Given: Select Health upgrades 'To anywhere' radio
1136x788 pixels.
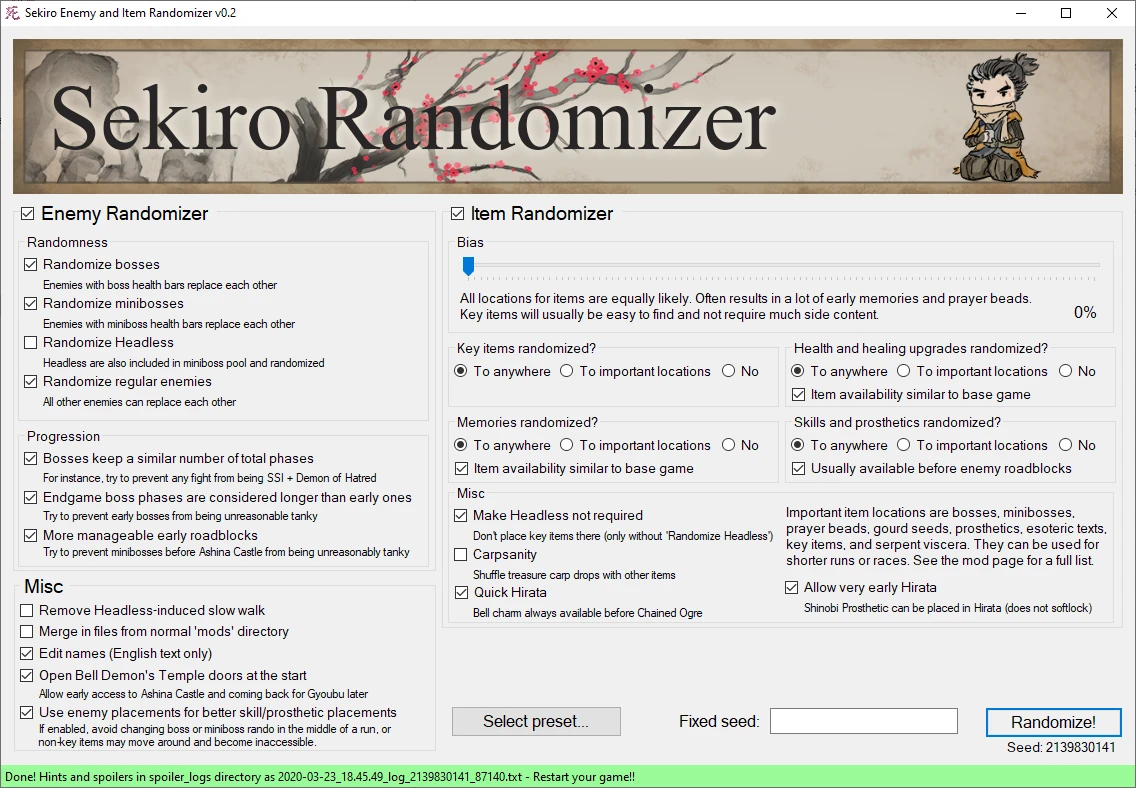Looking at the screenshot, I should point(798,371).
